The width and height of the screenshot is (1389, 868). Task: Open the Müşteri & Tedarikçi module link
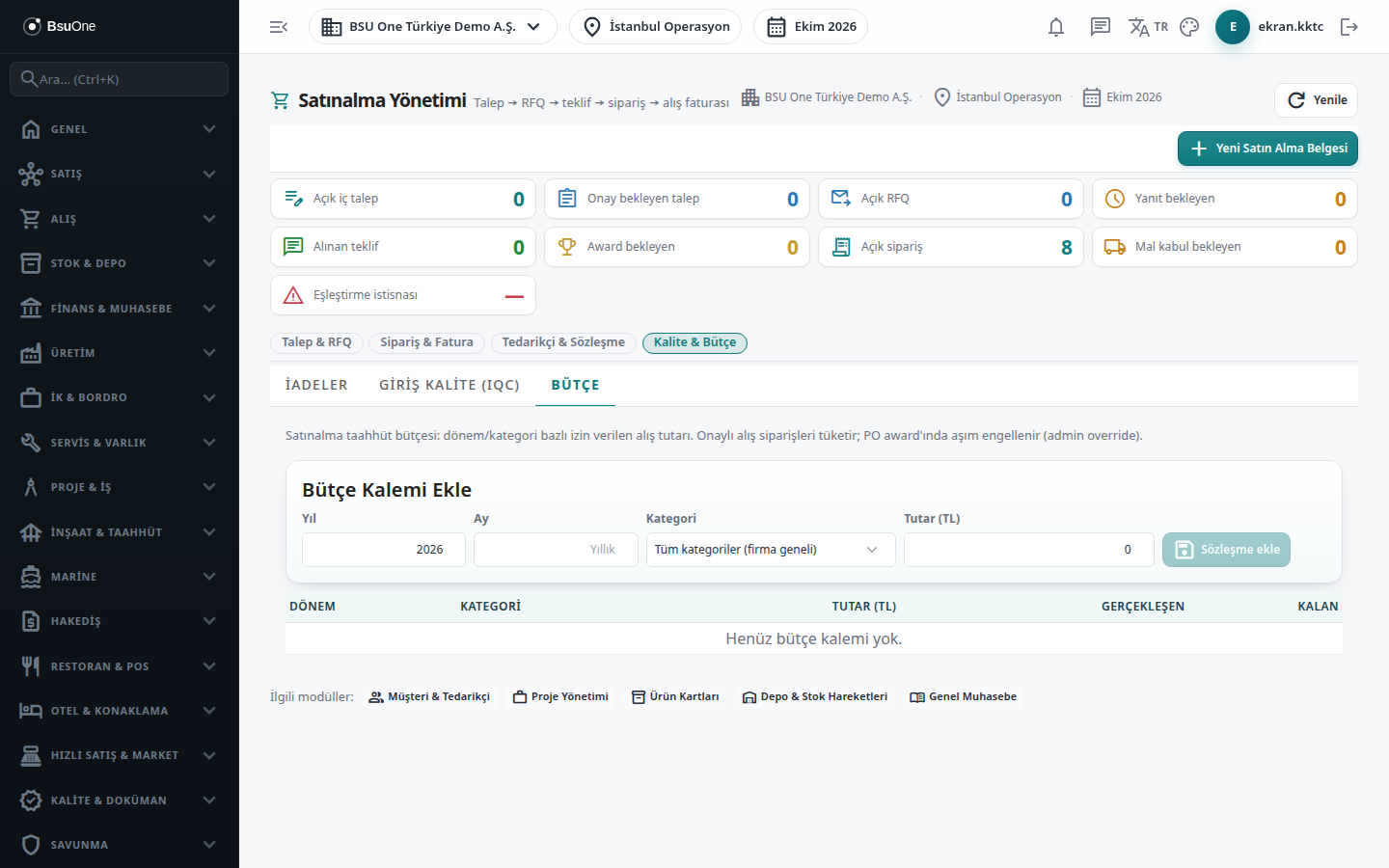(x=429, y=697)
